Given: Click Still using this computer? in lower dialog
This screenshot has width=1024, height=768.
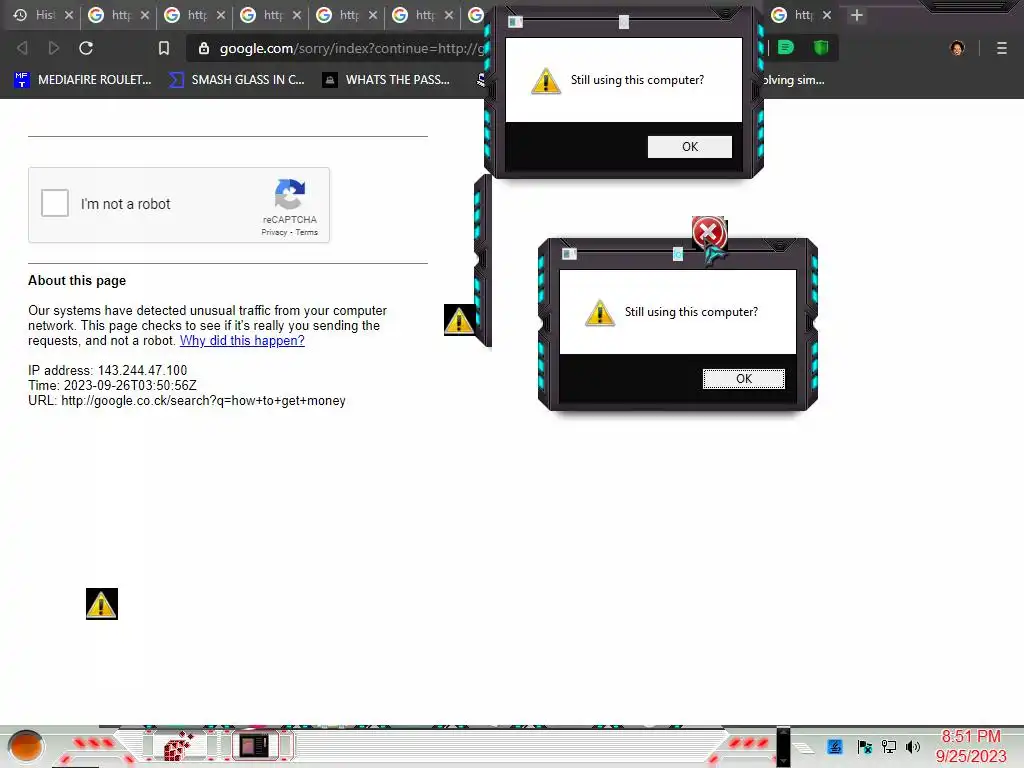Looking at the screenshot, I should (x=692, y=312).
